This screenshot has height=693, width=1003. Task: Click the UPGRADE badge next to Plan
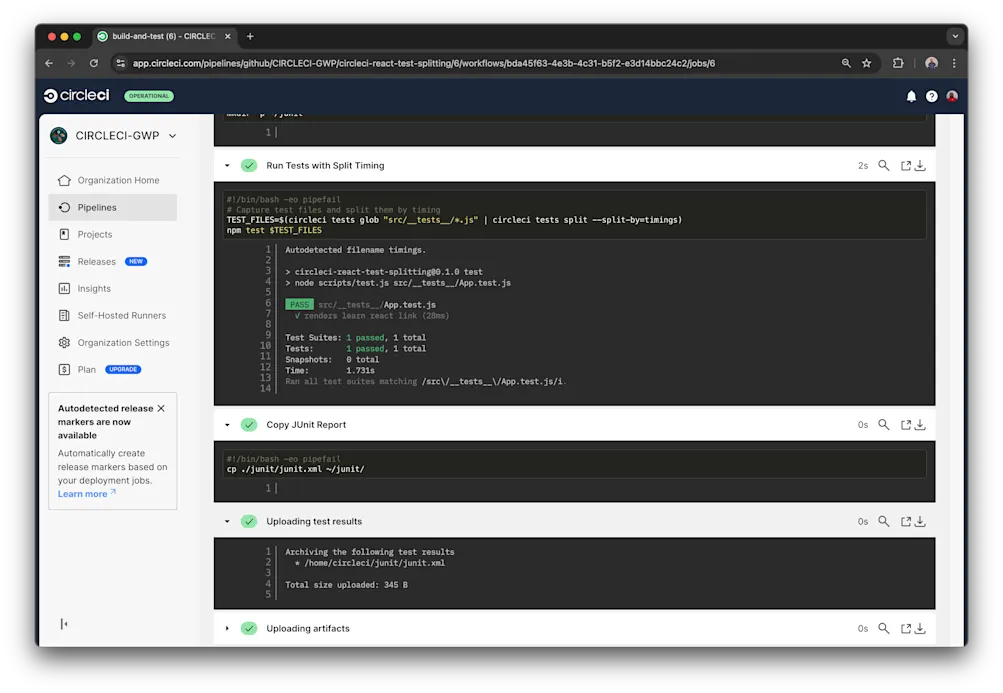(x=123, y=370)
